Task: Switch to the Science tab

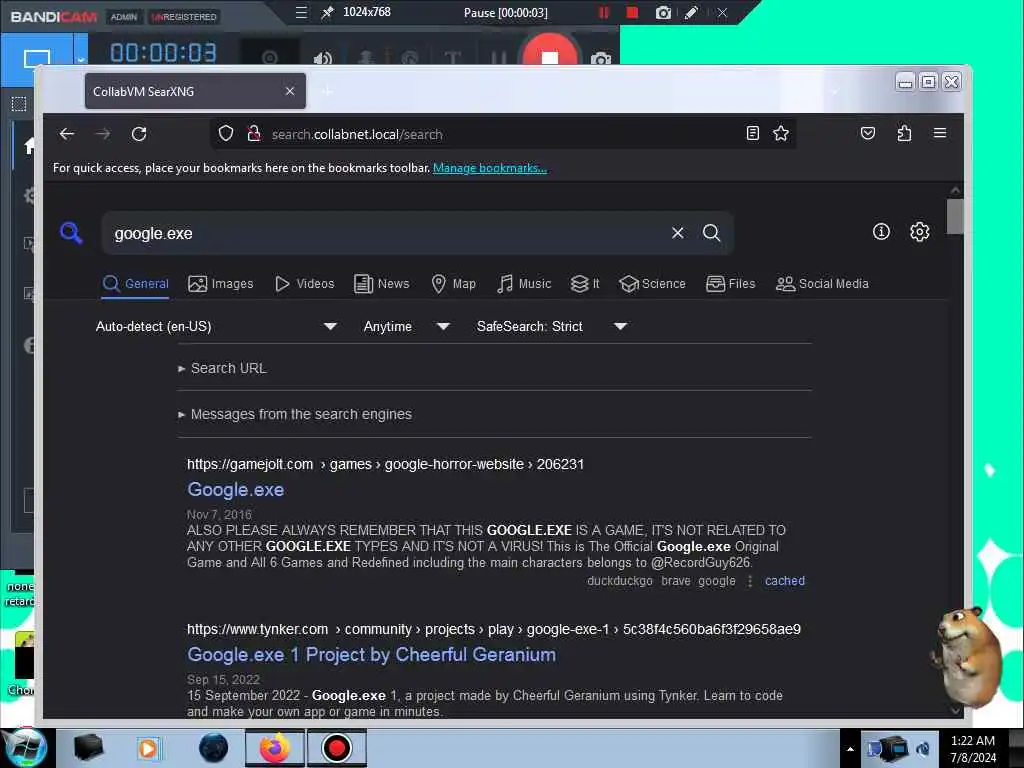Action: tap(652, 284)
